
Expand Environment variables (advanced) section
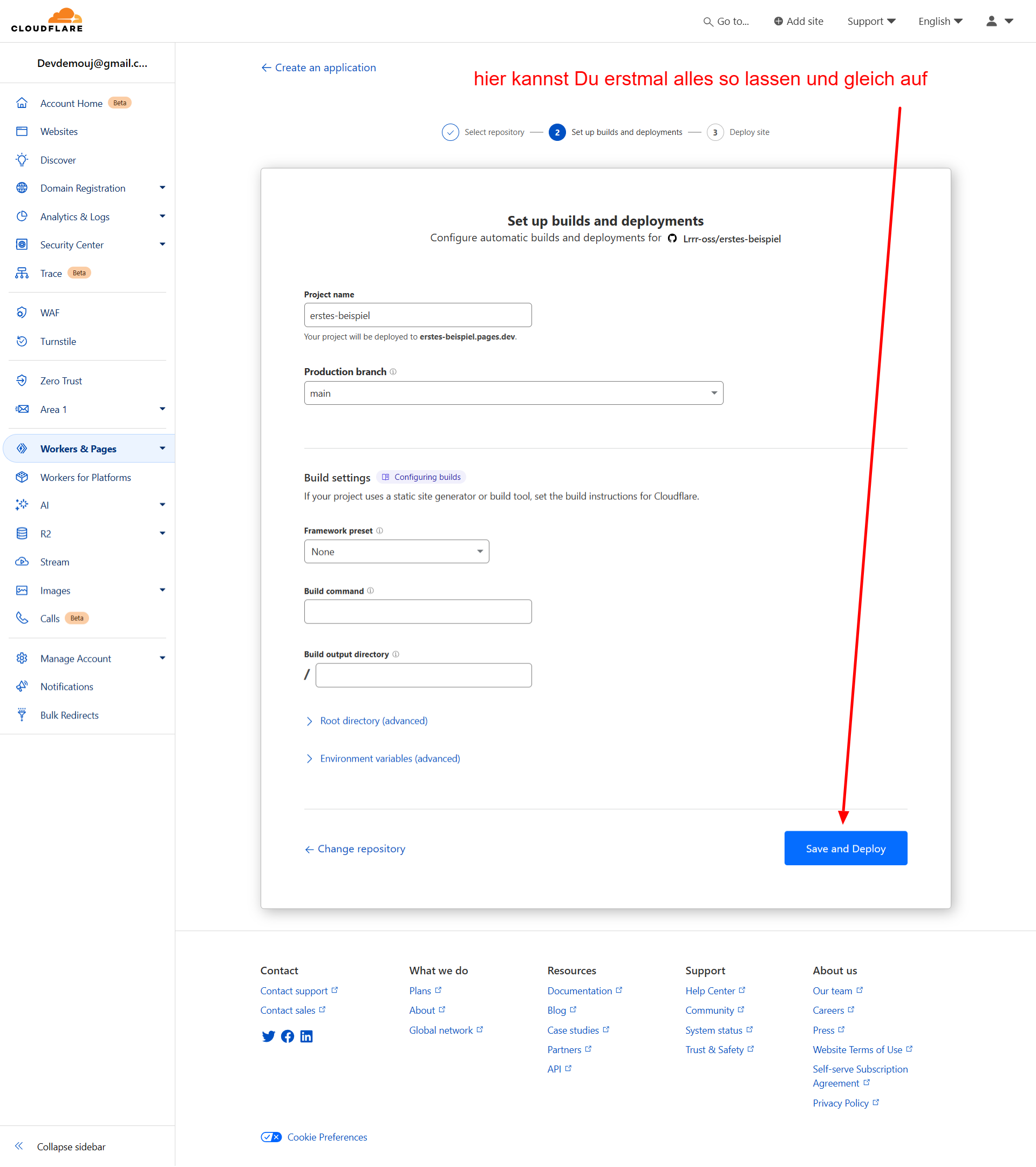click(x=389, y=759)
